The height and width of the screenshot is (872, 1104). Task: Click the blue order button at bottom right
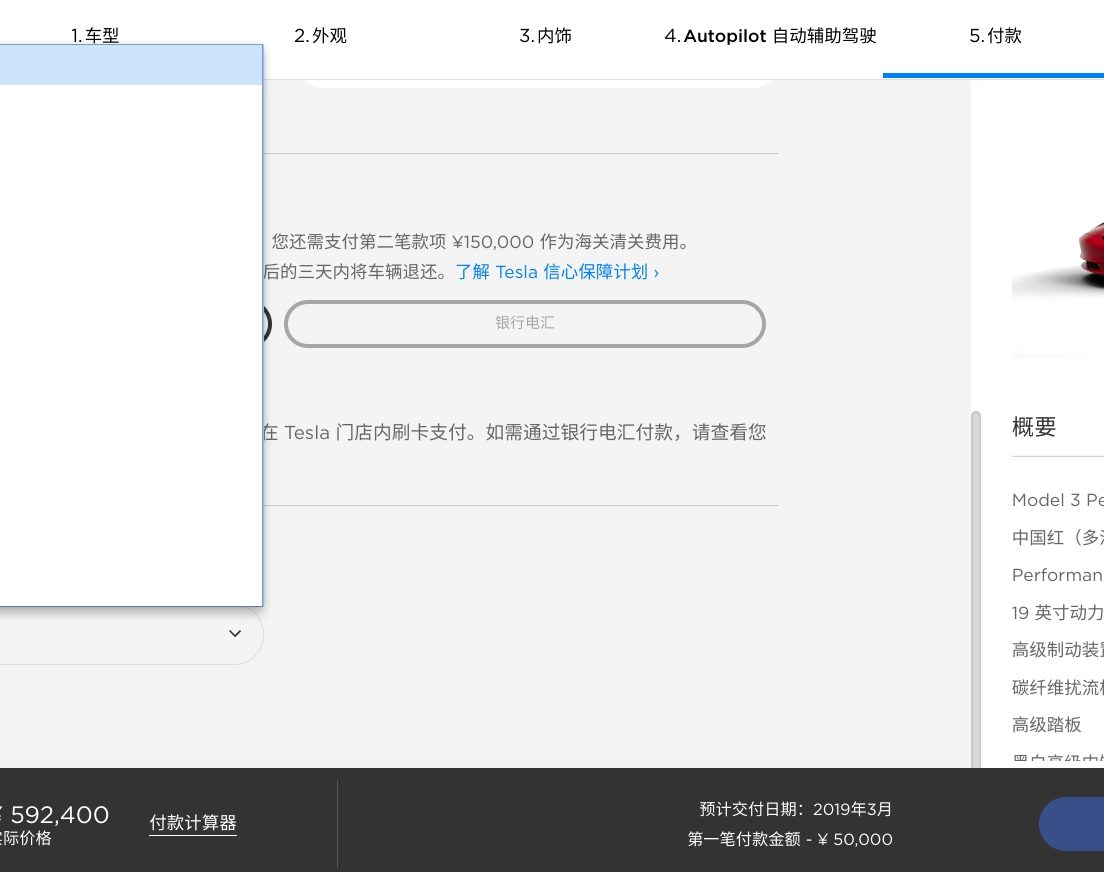point(1072,823)
